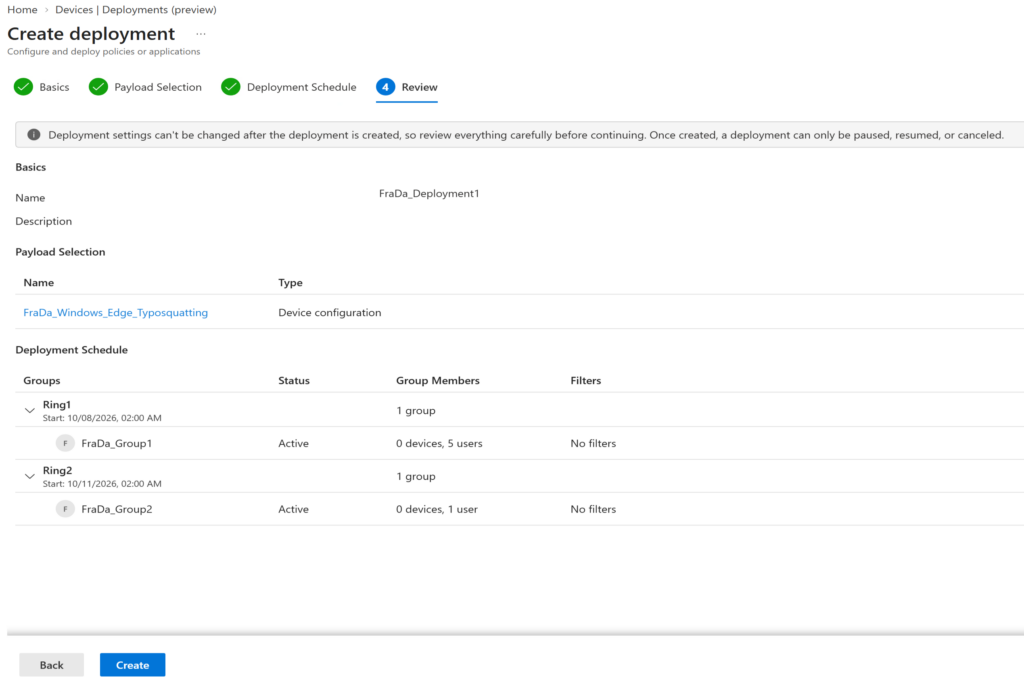
Task: Click Active status for FraDa_Group2
Action: [293, 509]
